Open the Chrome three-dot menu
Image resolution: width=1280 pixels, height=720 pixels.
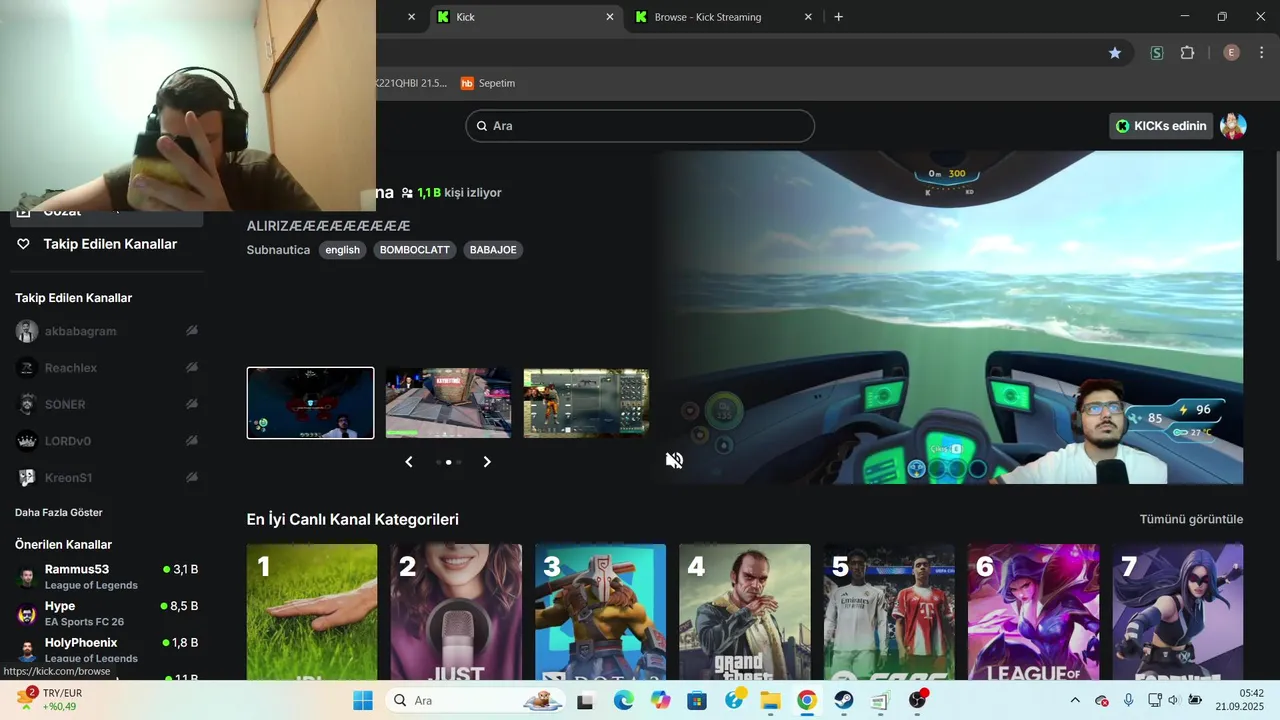coord(1261,53)
